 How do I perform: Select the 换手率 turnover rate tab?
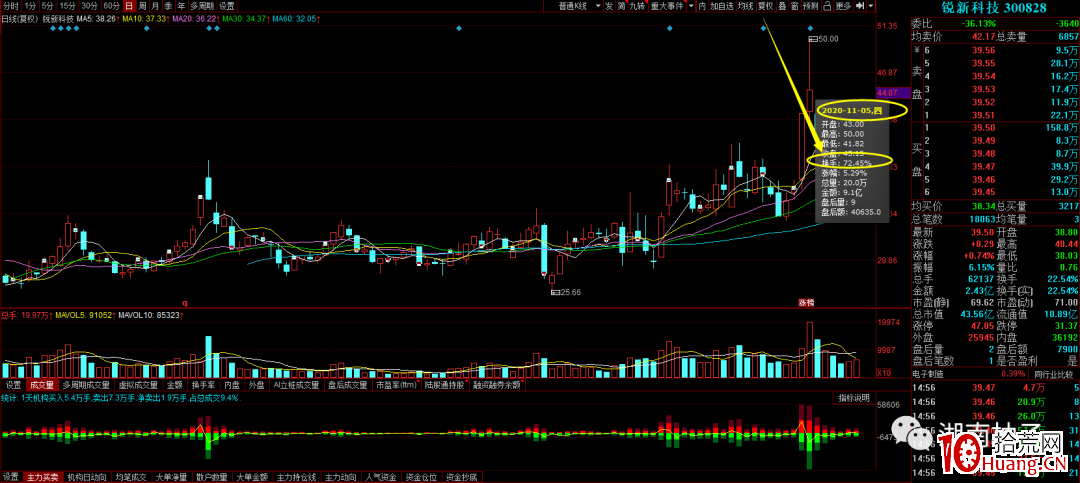[203, 384]
